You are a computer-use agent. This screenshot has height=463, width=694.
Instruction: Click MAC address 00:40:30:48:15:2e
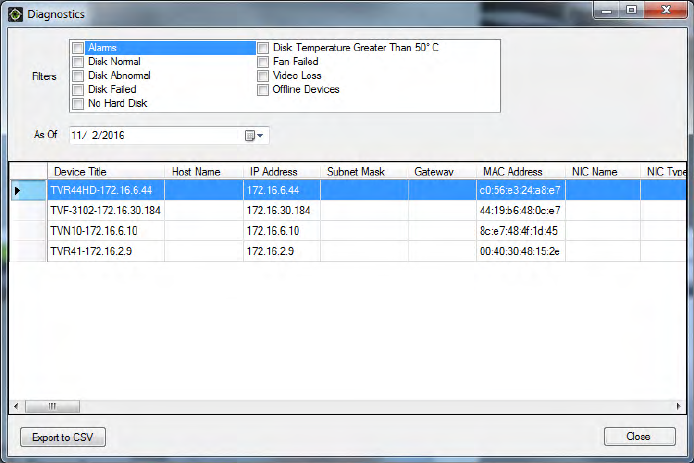(x=520, y=251)
